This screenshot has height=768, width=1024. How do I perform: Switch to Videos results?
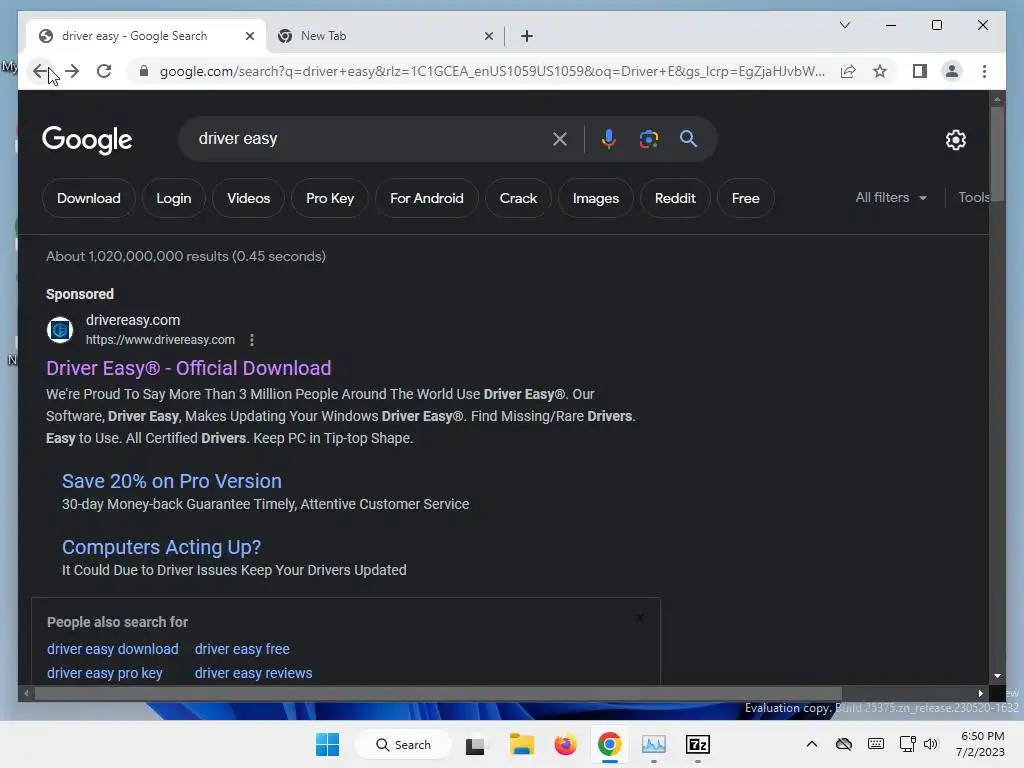[x=248, y=198]
